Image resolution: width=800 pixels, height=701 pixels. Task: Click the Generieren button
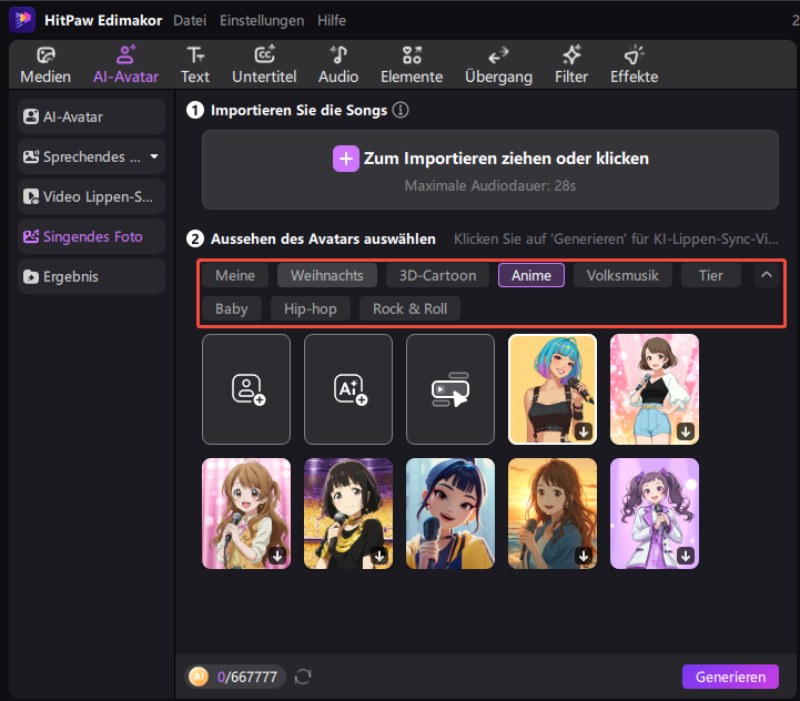pos(730,677)
